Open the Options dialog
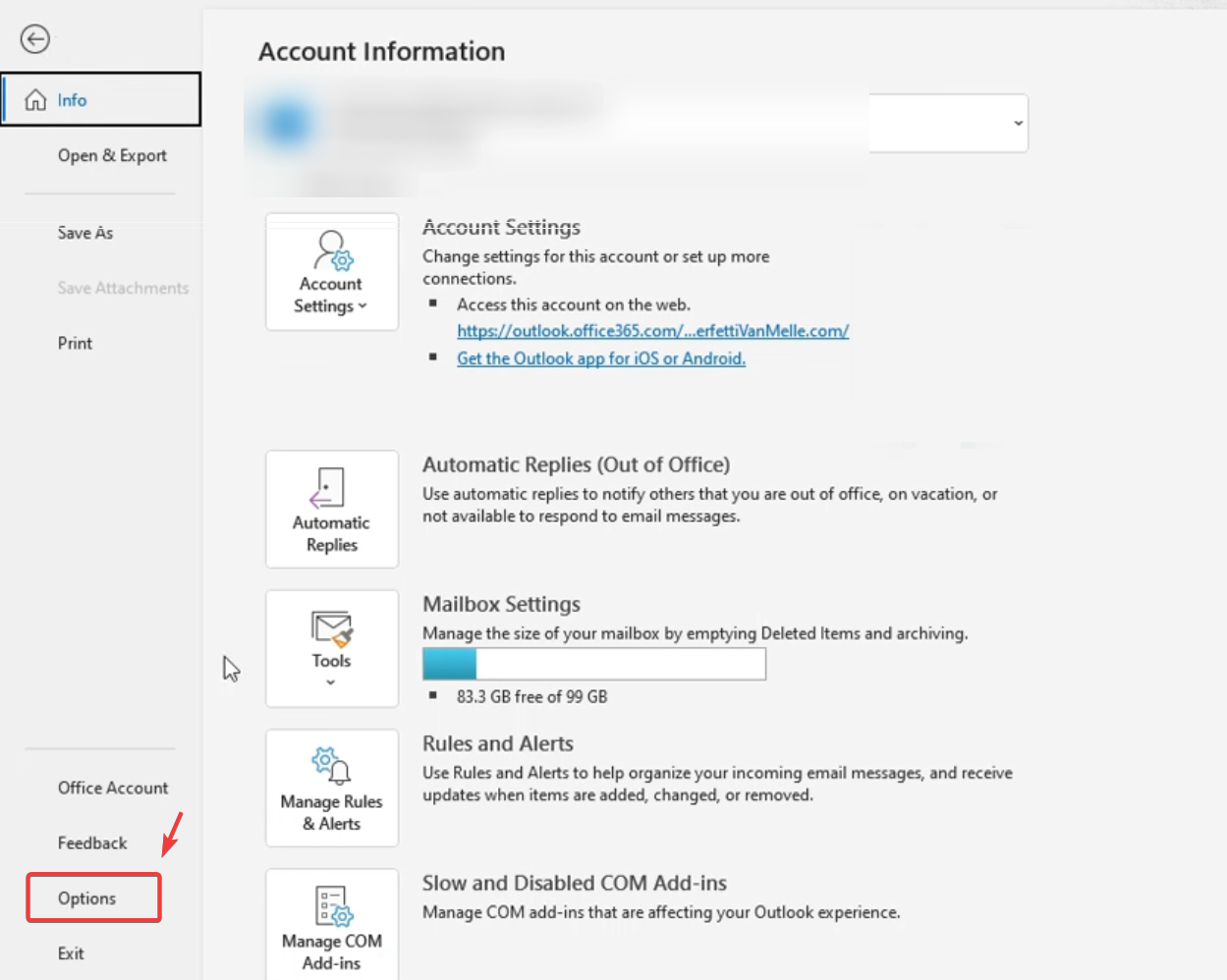The height and width of the screenshot is (980, 1227). 87,898
